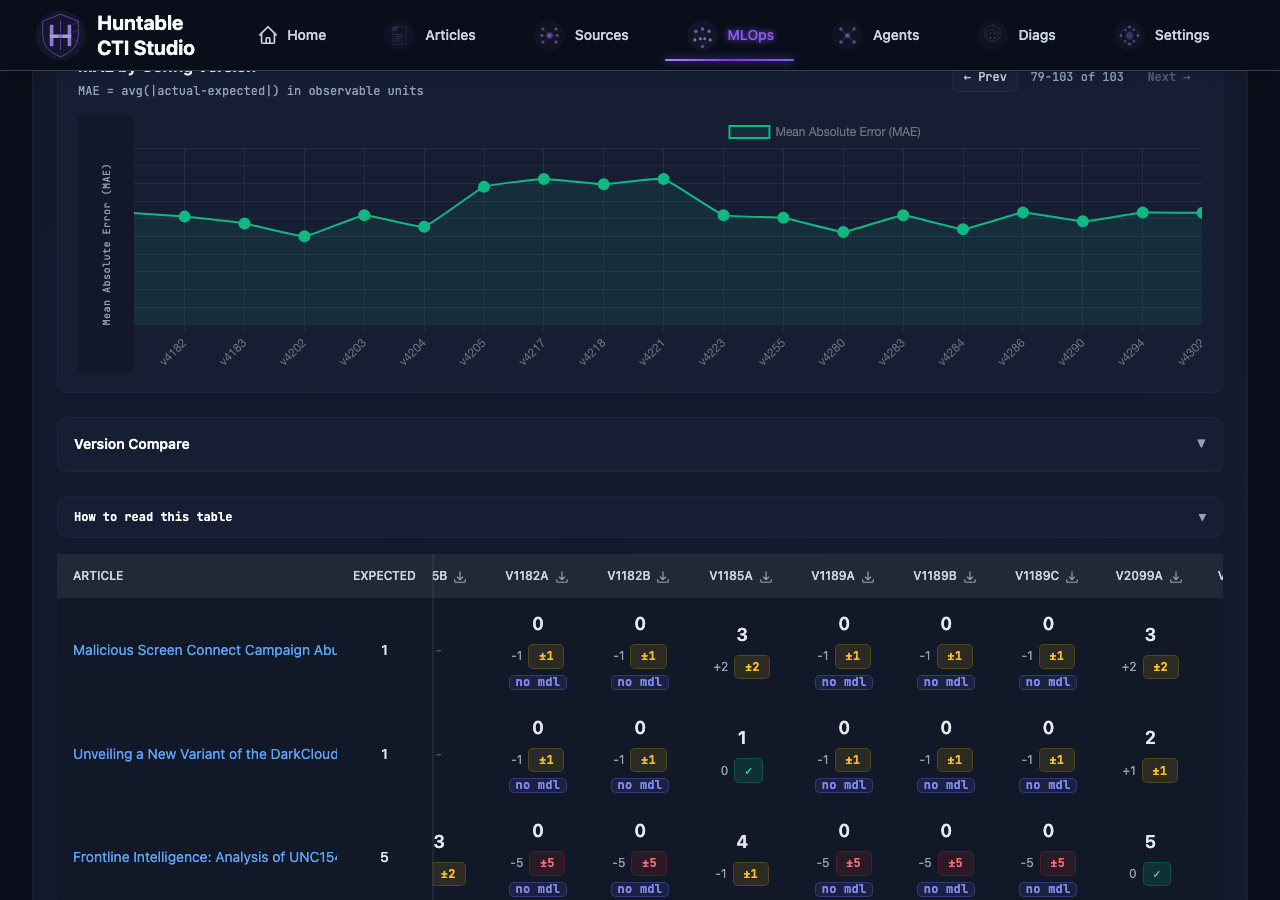
Task: Download the V1189A column results
Action: pos(868,577)
